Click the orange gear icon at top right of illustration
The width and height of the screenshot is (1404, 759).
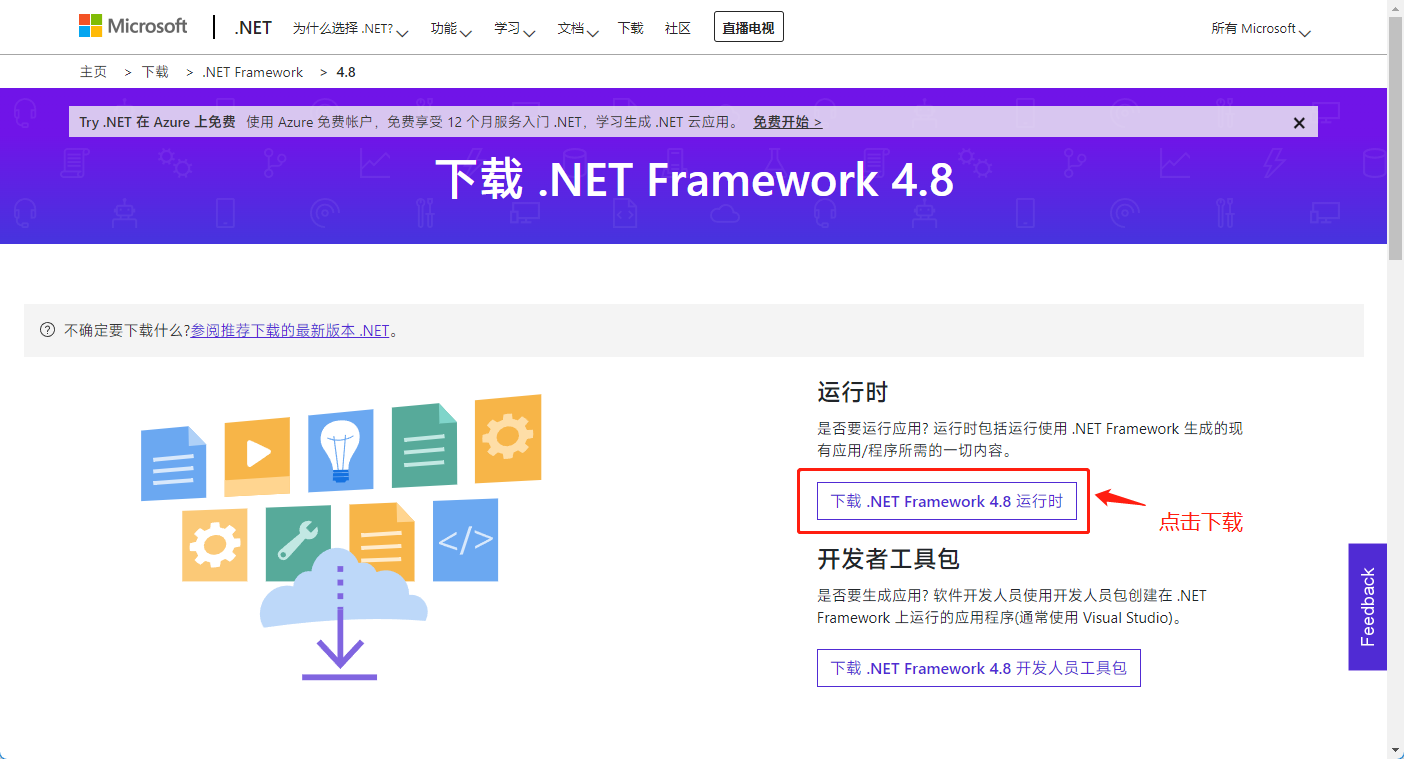pos(507,437)
